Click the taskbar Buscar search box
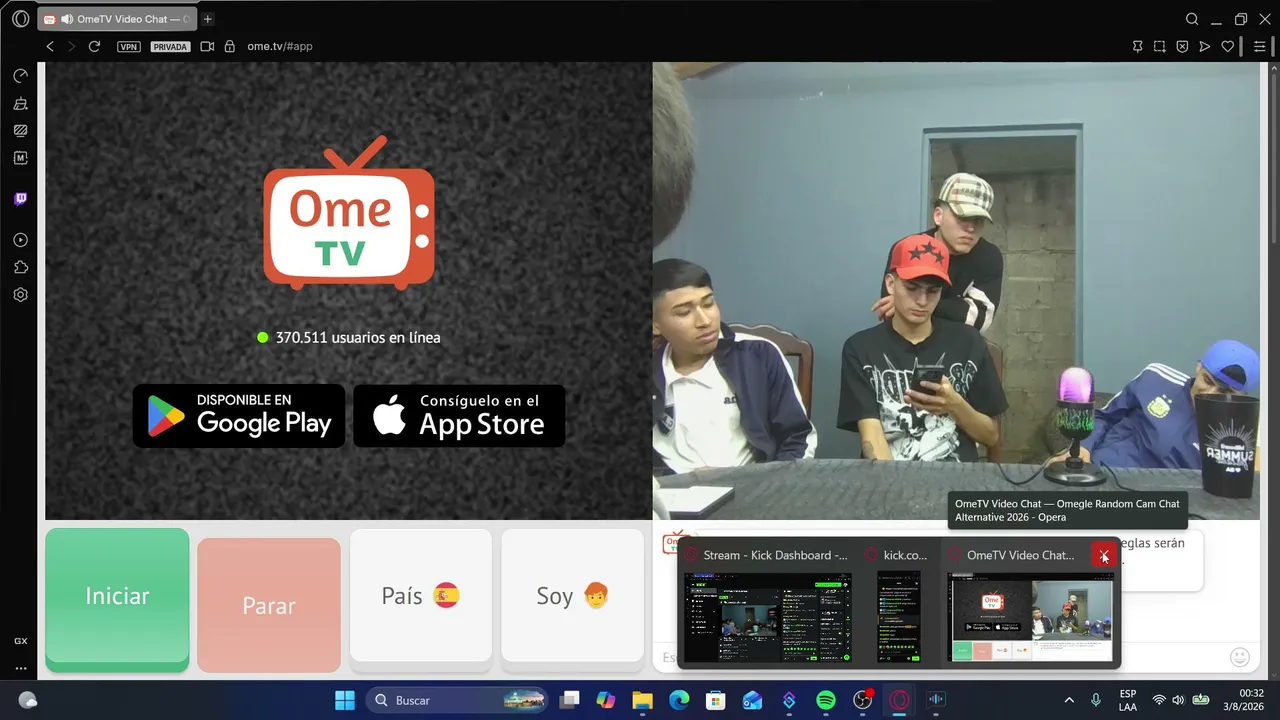Screen dimensions: 1280x720 pos(456,700)
